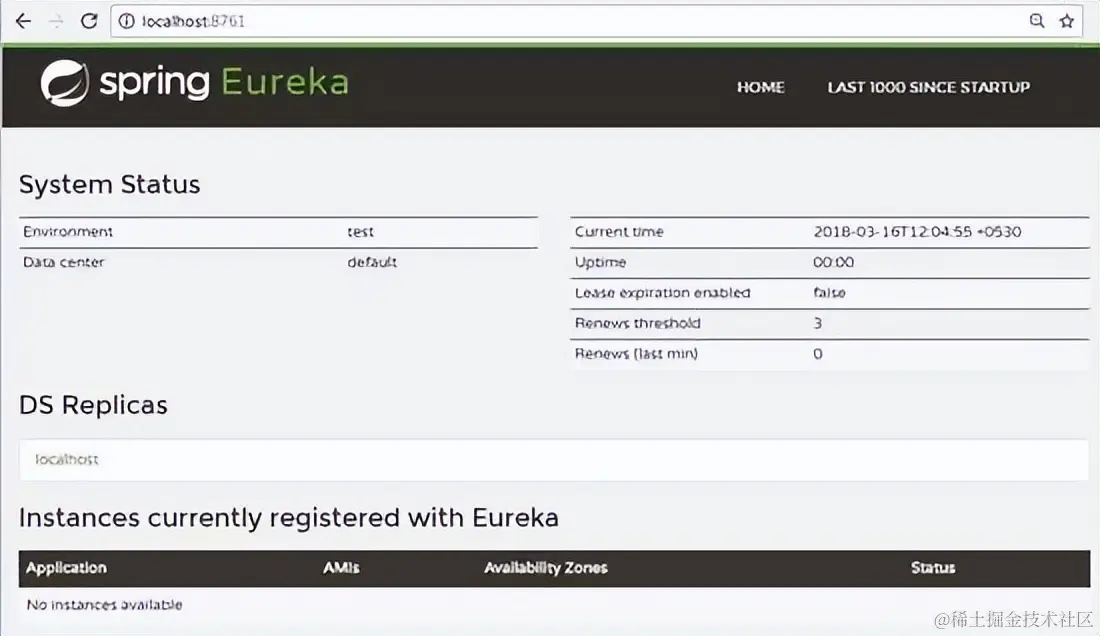
Task: Click the AMIs column header
Action: coord(341,568)
